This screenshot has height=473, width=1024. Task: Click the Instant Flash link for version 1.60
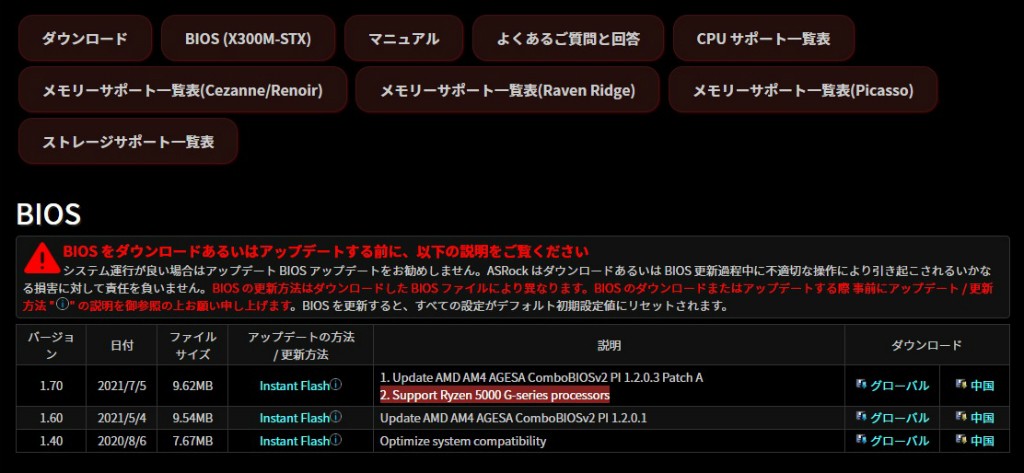[295, 417]
